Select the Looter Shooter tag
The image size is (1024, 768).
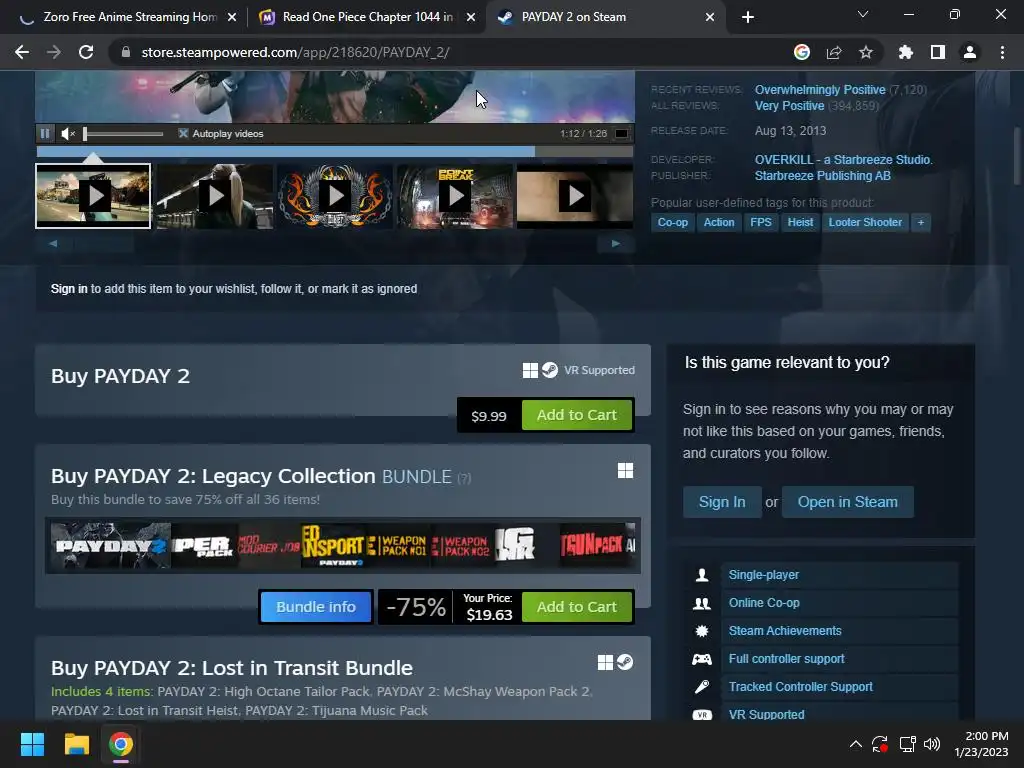865,222
